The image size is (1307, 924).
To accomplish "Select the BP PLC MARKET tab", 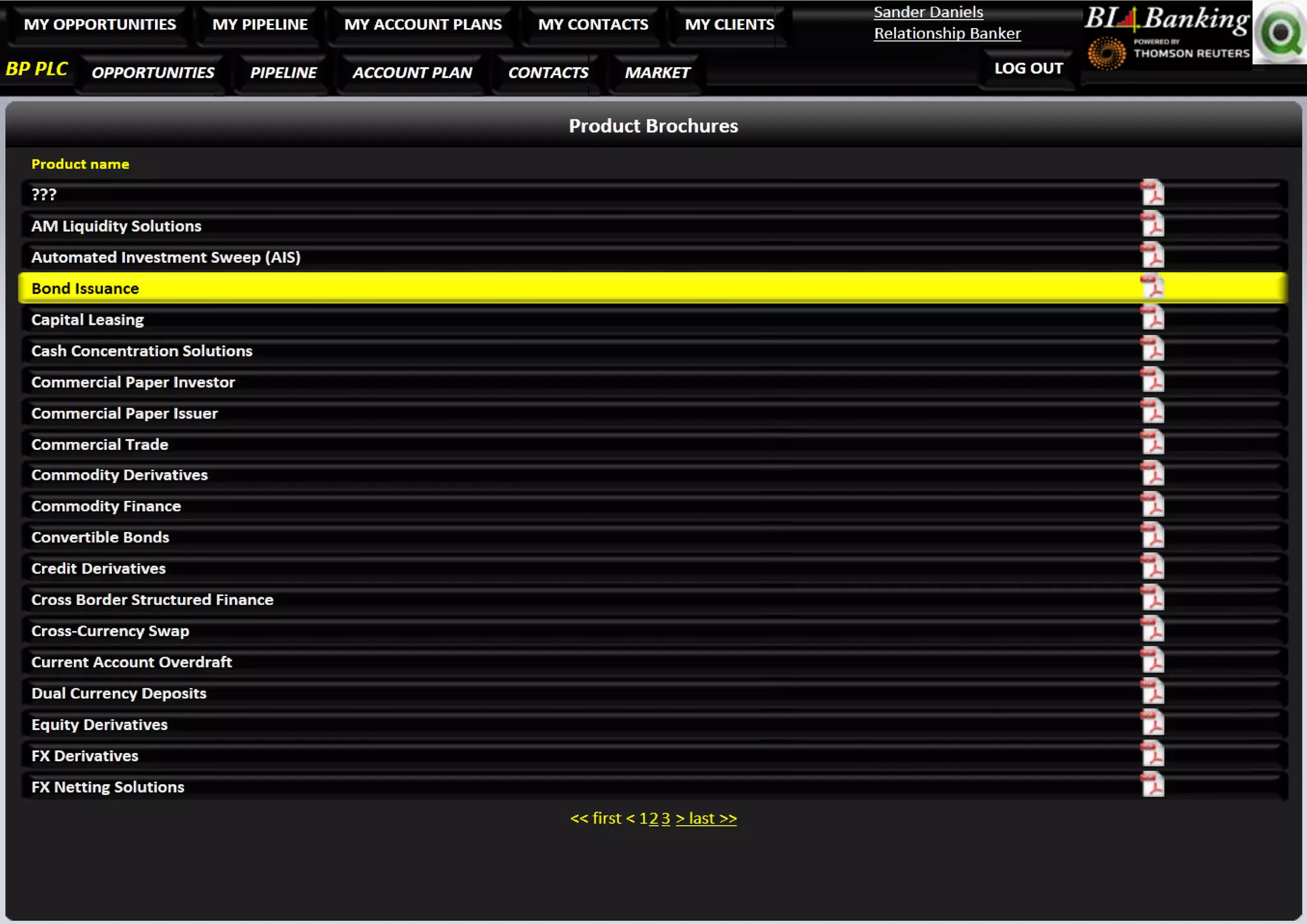I will [x=657, y=73].
